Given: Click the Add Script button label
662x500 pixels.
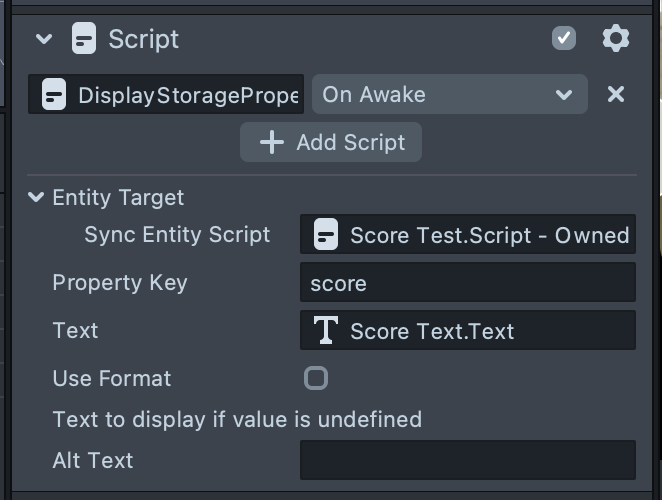Looking at the screenshot, I should coord(350,142).
